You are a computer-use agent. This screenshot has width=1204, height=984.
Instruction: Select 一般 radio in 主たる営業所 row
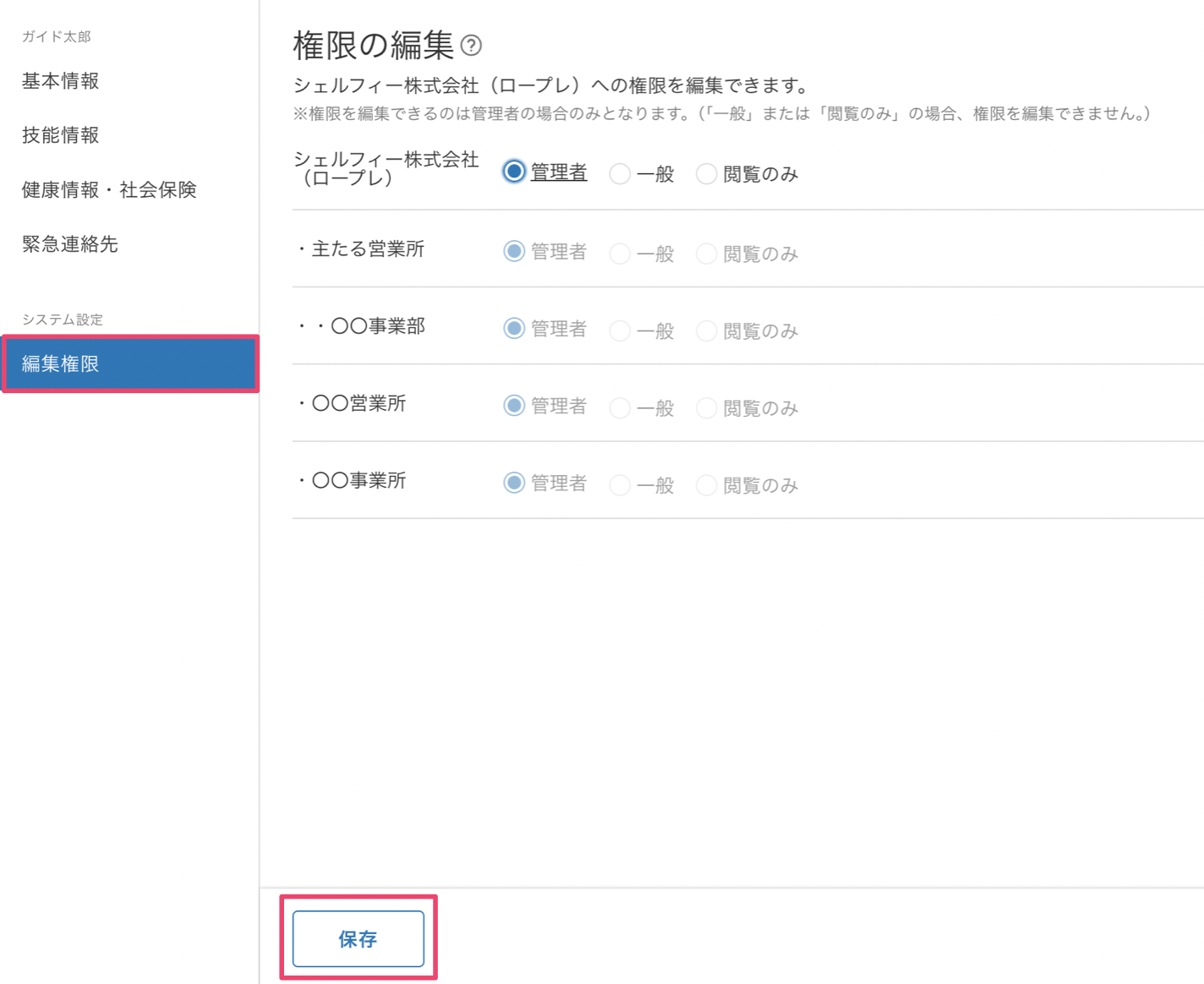pos(620,253)
